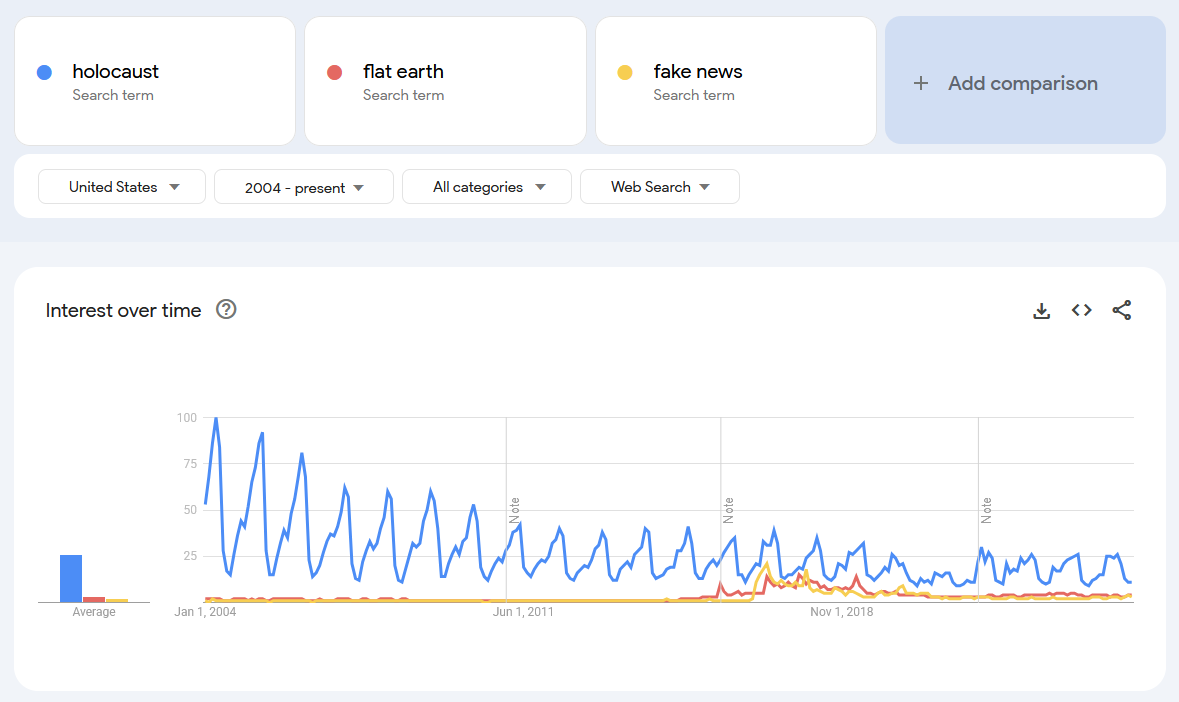Select the blue average bar
Image resolution: width=1179 pixels, height=702 pixels.
click(x=71, y=578)
